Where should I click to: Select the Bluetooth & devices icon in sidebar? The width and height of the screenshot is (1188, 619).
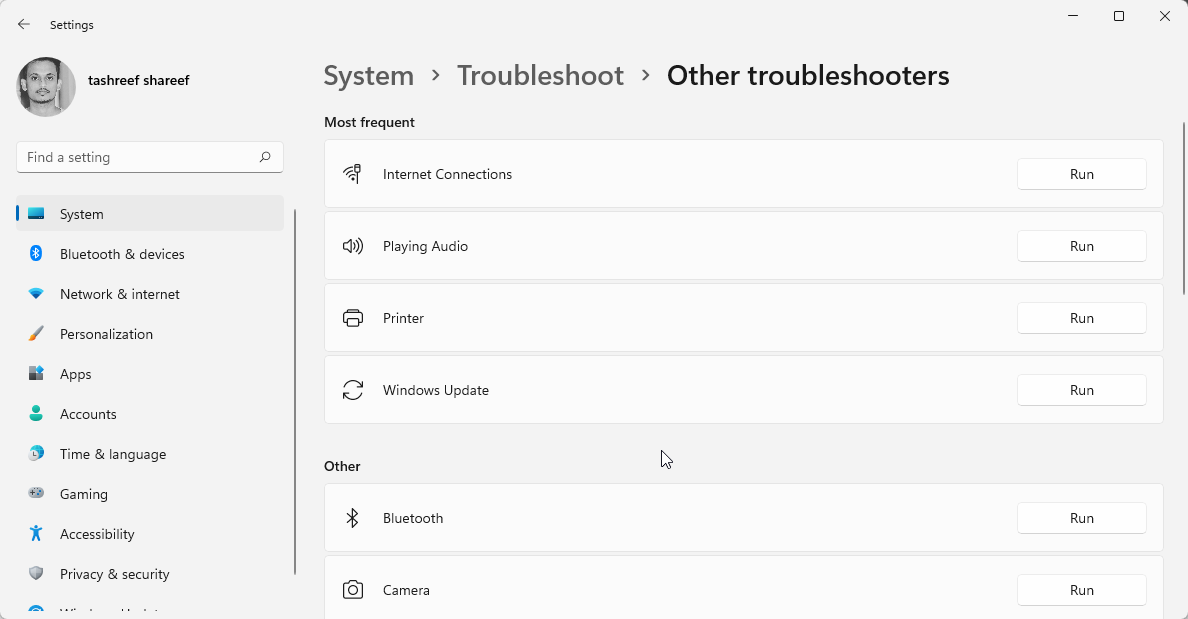[36, 254]
